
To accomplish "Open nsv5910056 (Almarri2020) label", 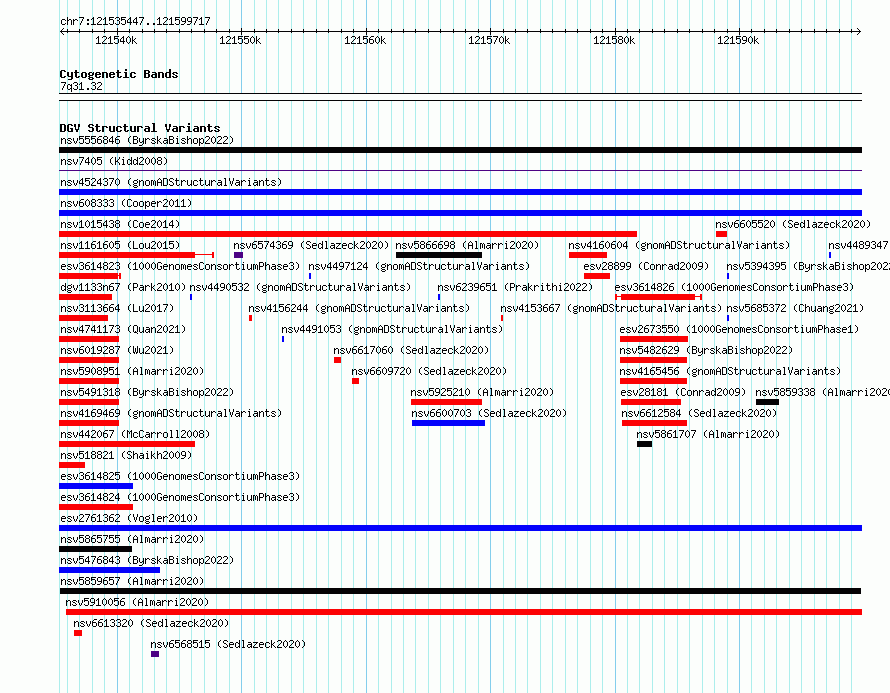I will point(137,602).
